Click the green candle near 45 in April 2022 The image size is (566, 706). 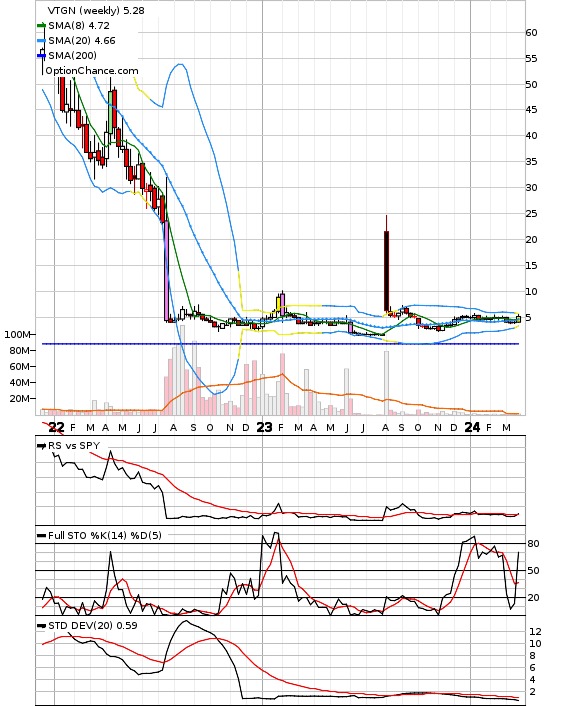(110, 104)
